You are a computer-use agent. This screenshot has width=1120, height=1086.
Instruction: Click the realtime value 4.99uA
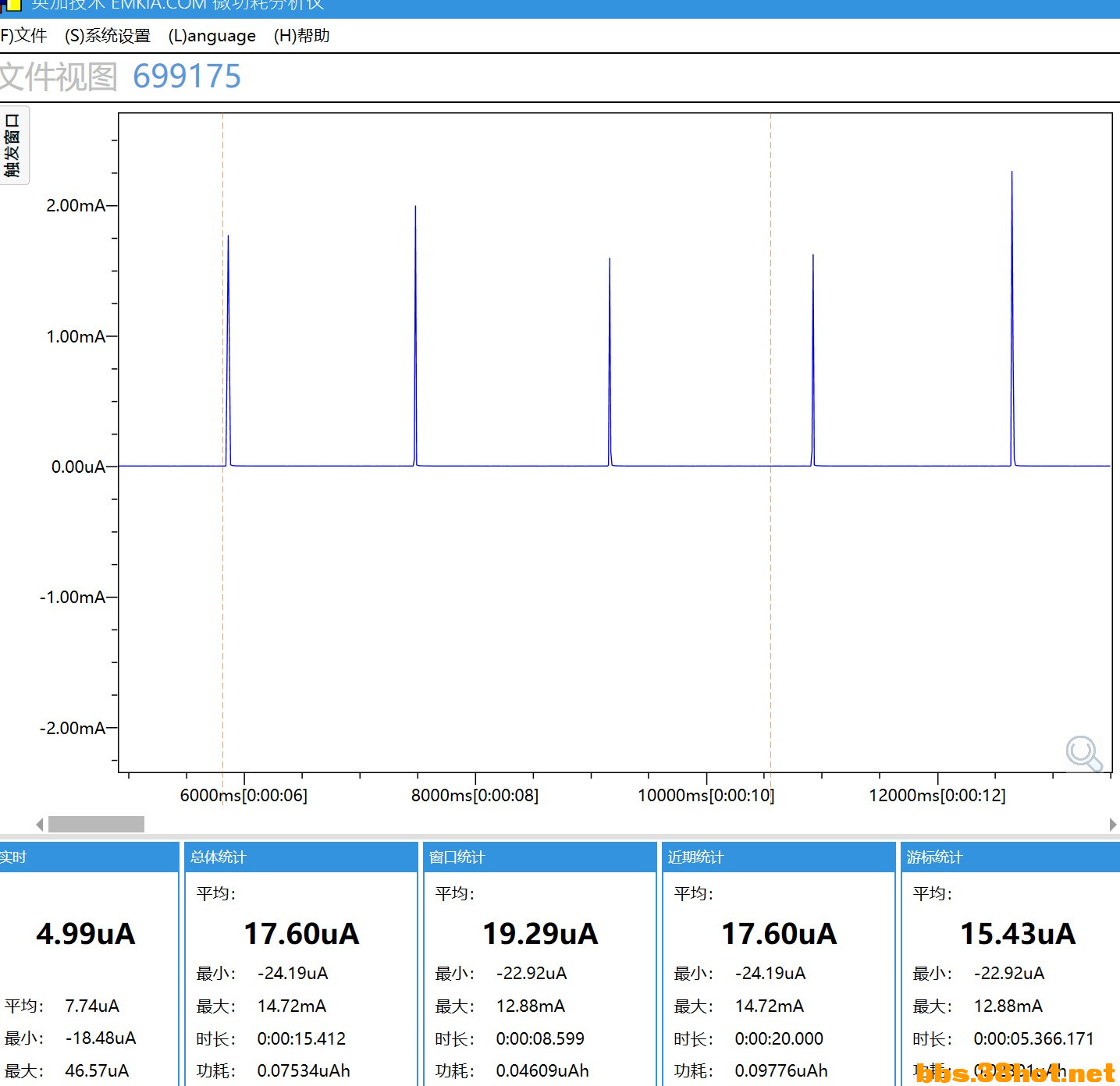[x=86, y=934]
